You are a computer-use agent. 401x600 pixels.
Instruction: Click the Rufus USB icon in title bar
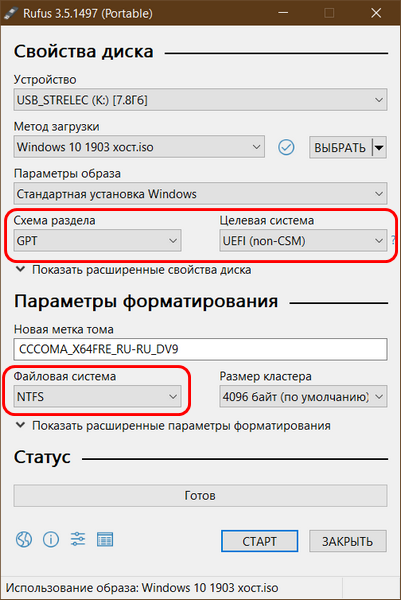pyautogui.click(x=11, y=13)
